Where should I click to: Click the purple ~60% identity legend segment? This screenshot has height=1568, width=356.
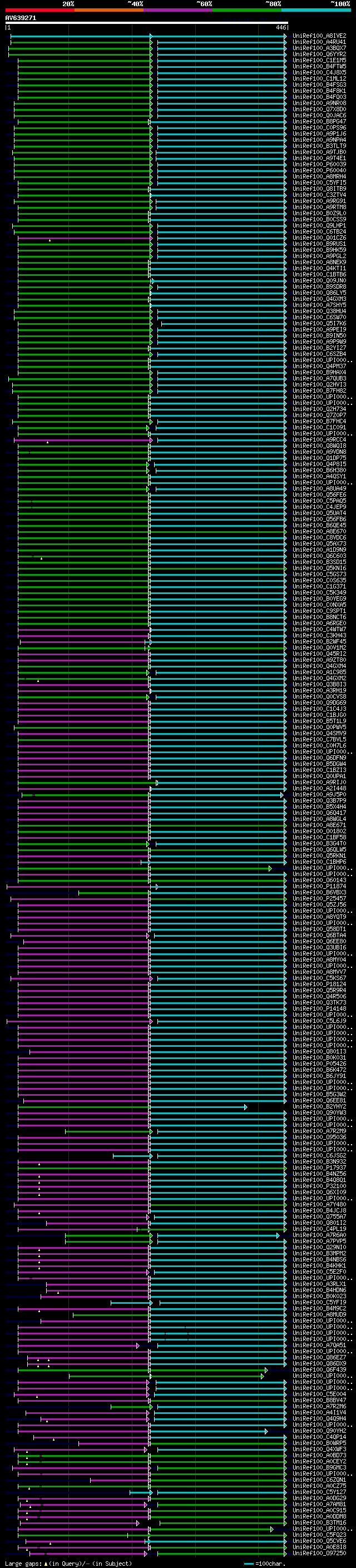(x=177, y=10)
